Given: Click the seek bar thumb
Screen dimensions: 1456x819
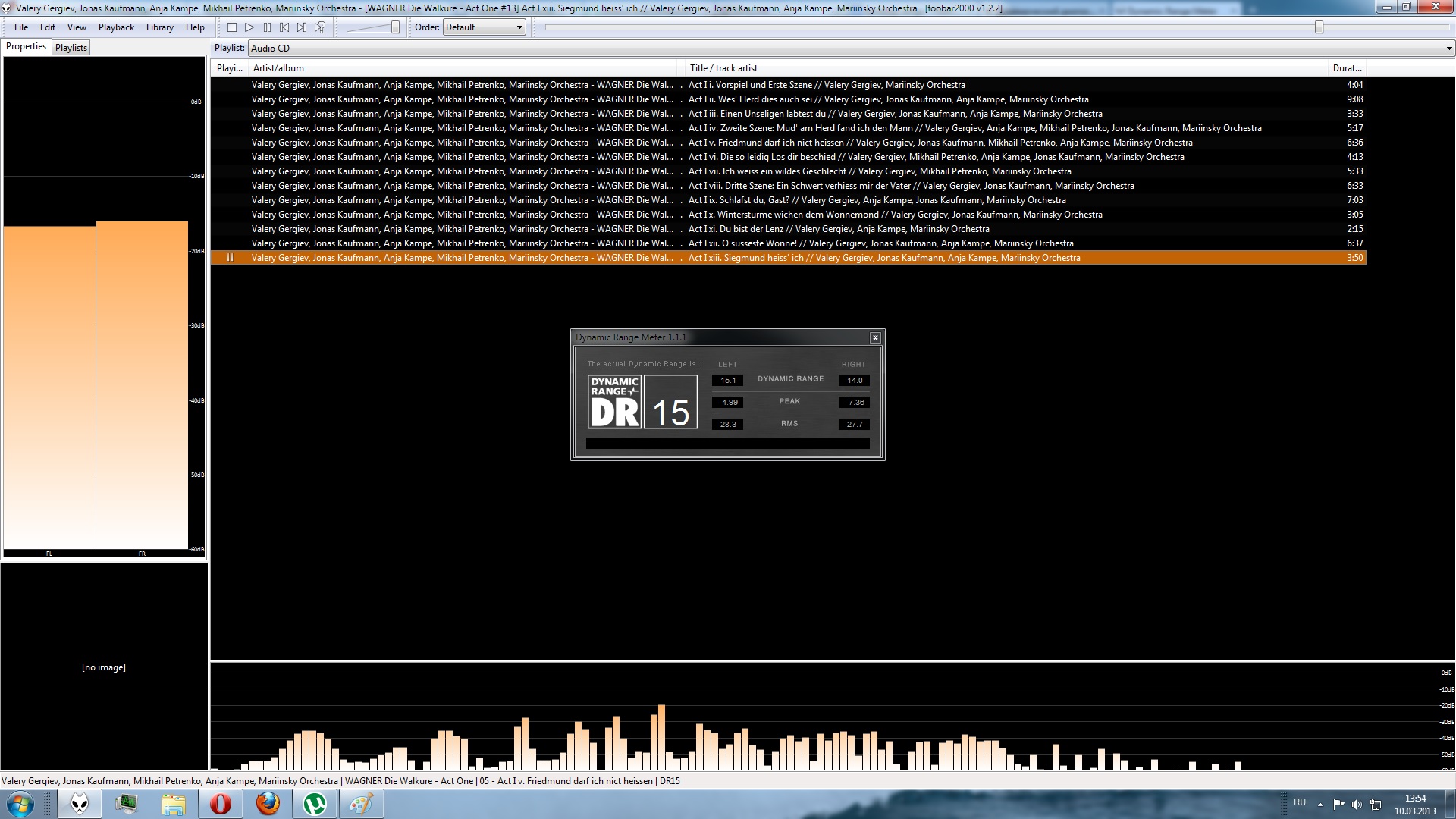Looking at the screenshot, I should (1319, 27).
